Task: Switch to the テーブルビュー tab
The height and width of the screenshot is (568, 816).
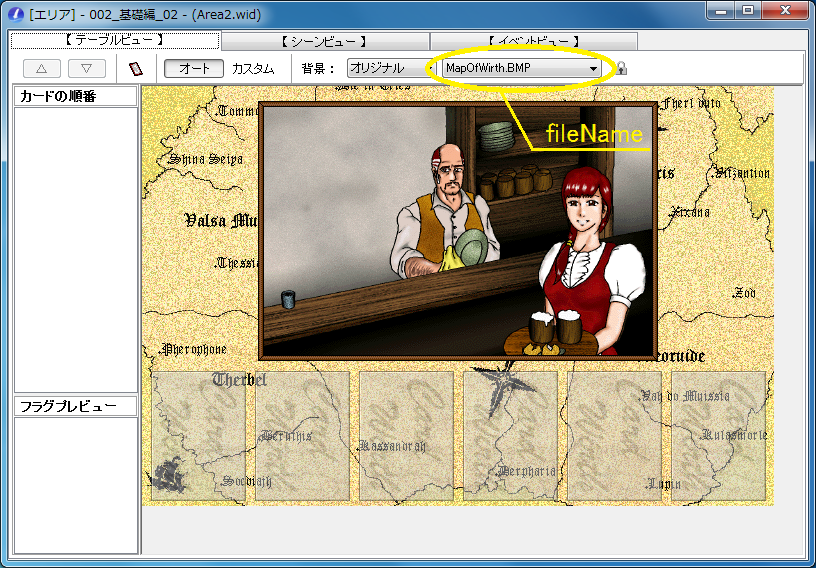Action: point(115,41)
